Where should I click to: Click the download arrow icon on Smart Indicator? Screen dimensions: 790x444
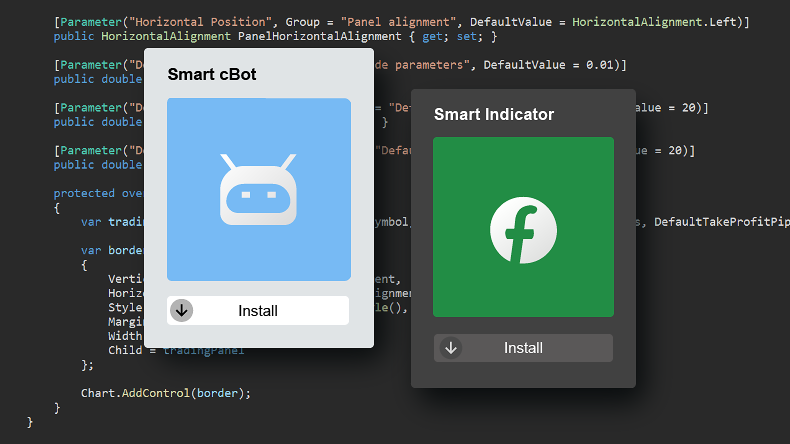coord(450,348)
